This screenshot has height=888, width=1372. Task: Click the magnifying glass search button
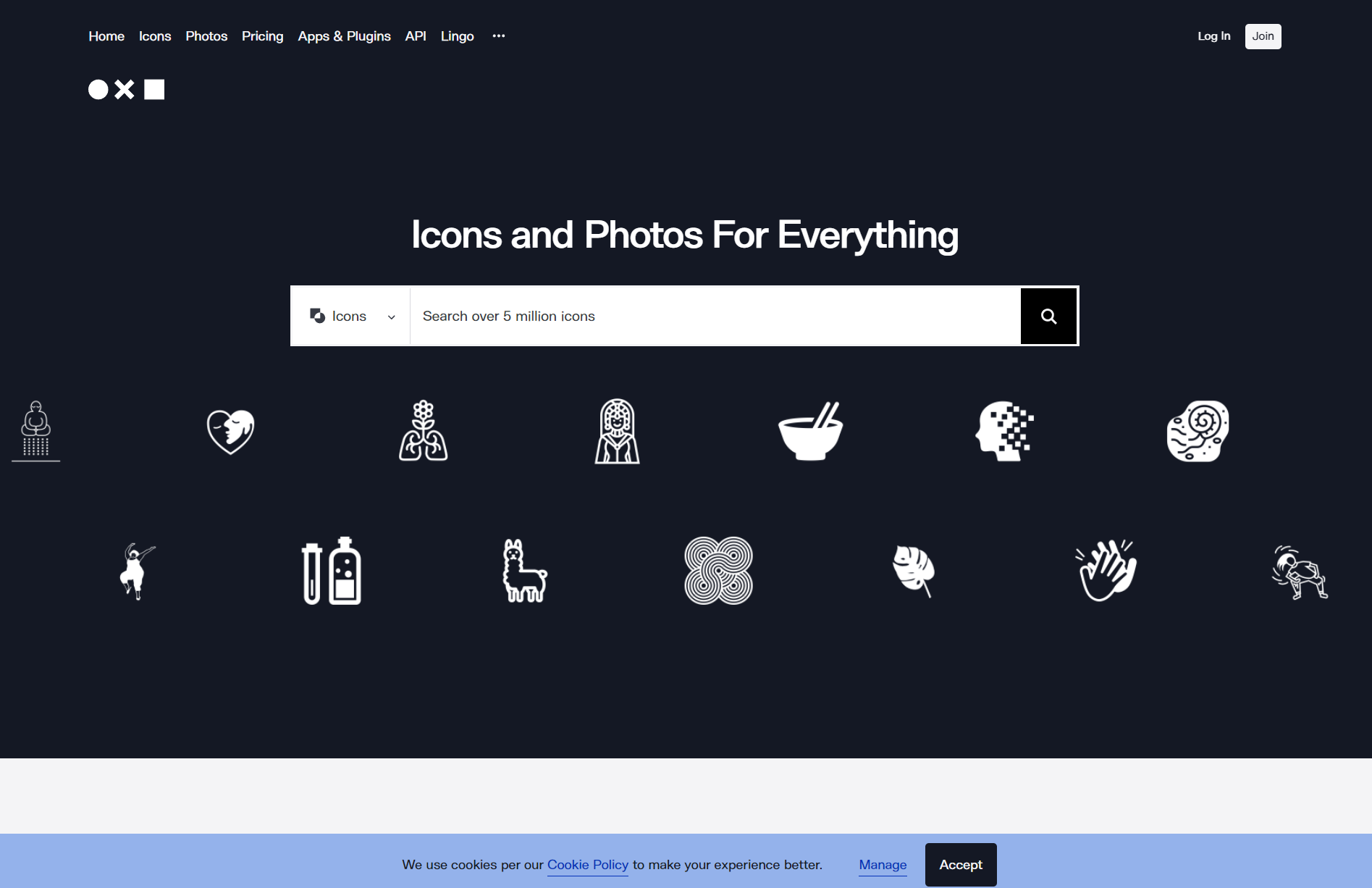pyautogui.click(x=1048, y=316)
